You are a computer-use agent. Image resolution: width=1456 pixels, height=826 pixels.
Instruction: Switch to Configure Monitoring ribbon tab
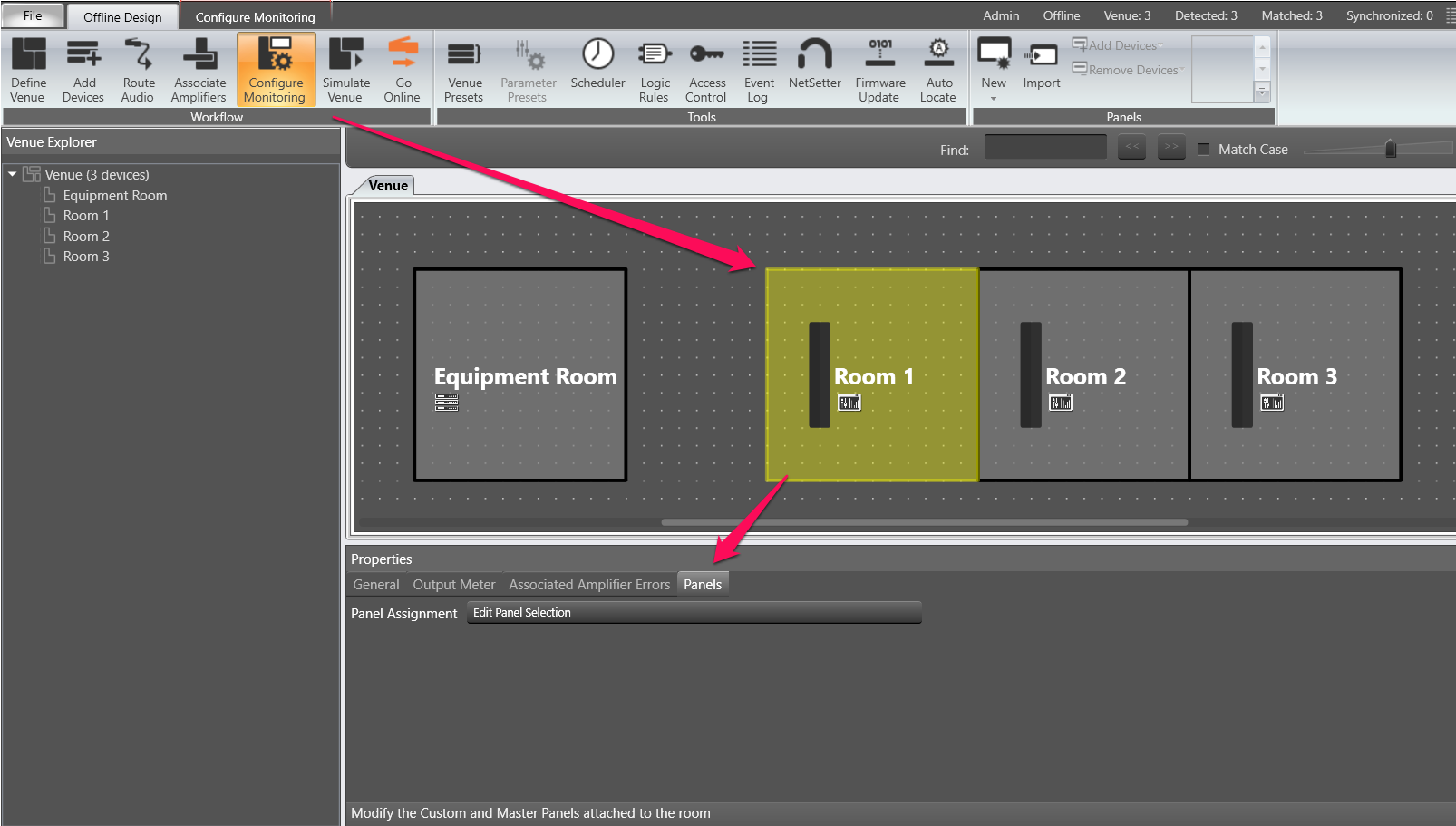[x=255, y=16]
